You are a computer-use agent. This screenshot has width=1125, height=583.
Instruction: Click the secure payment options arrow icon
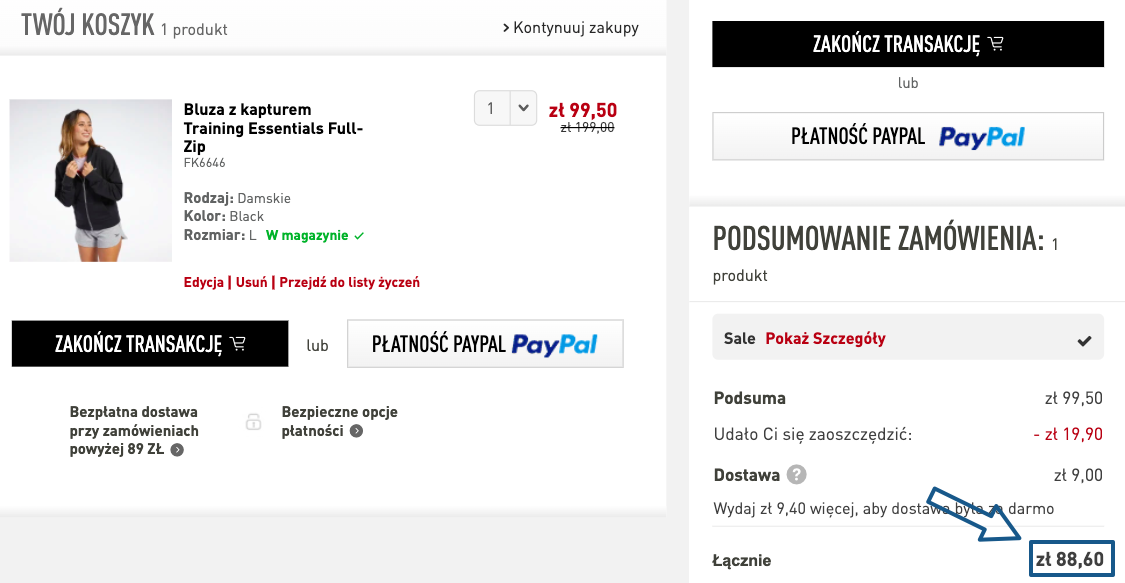click(356, 431)
